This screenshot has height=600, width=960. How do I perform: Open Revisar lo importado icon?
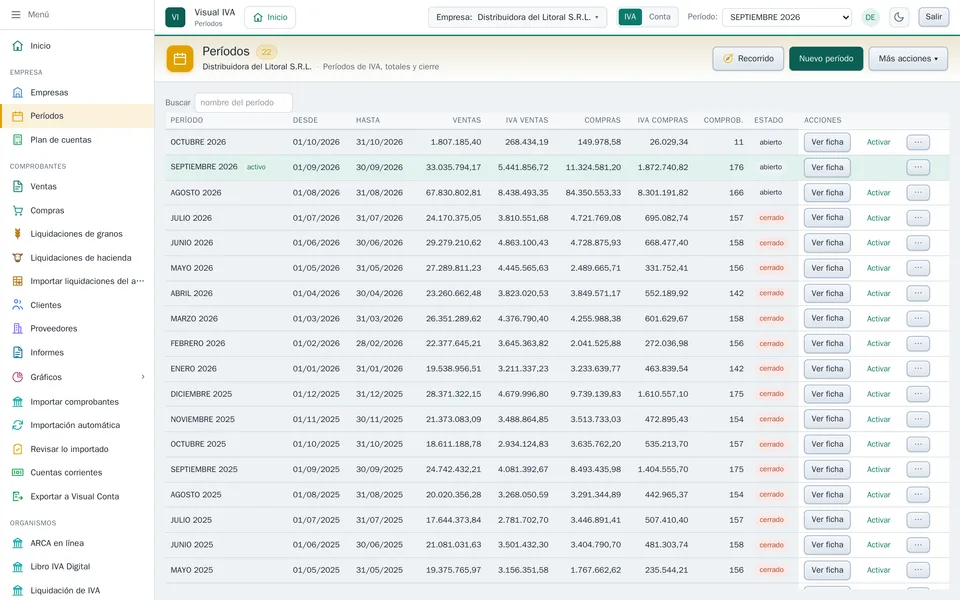coord(18,449)
